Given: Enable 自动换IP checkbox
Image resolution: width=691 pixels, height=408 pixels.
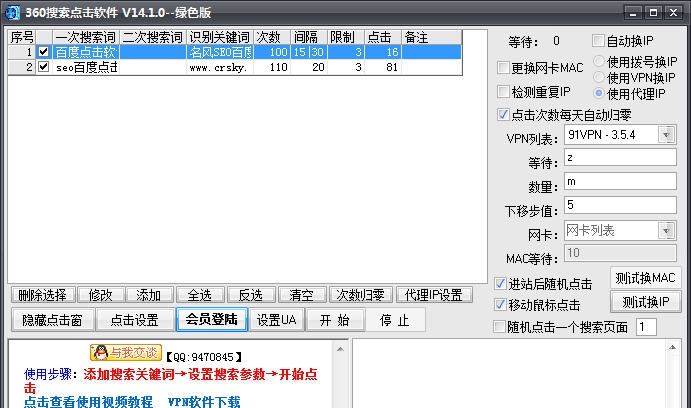Looking at the screenshot, I should (x=598, y=41).
